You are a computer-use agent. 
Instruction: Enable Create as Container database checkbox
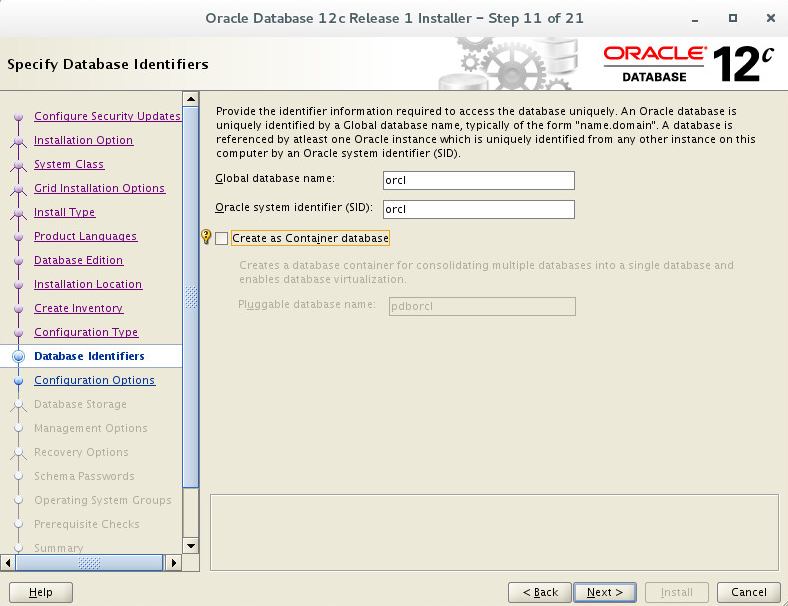[222, 238]
